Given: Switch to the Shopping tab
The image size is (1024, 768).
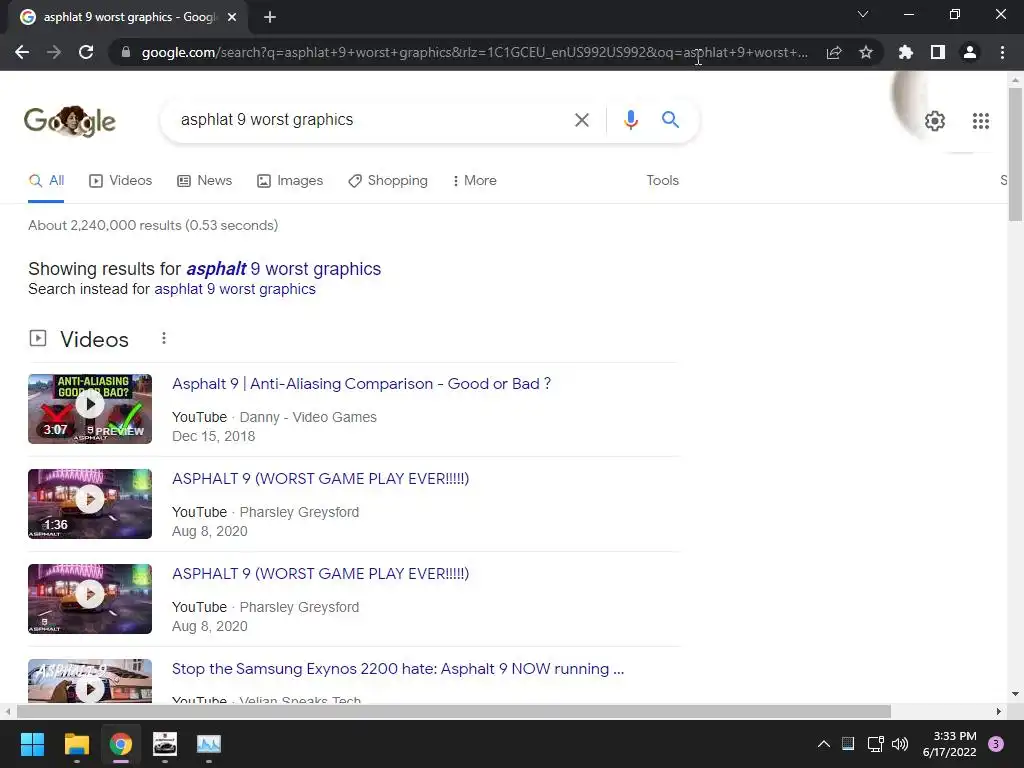Looking at the screenshot, I should 388,181.
